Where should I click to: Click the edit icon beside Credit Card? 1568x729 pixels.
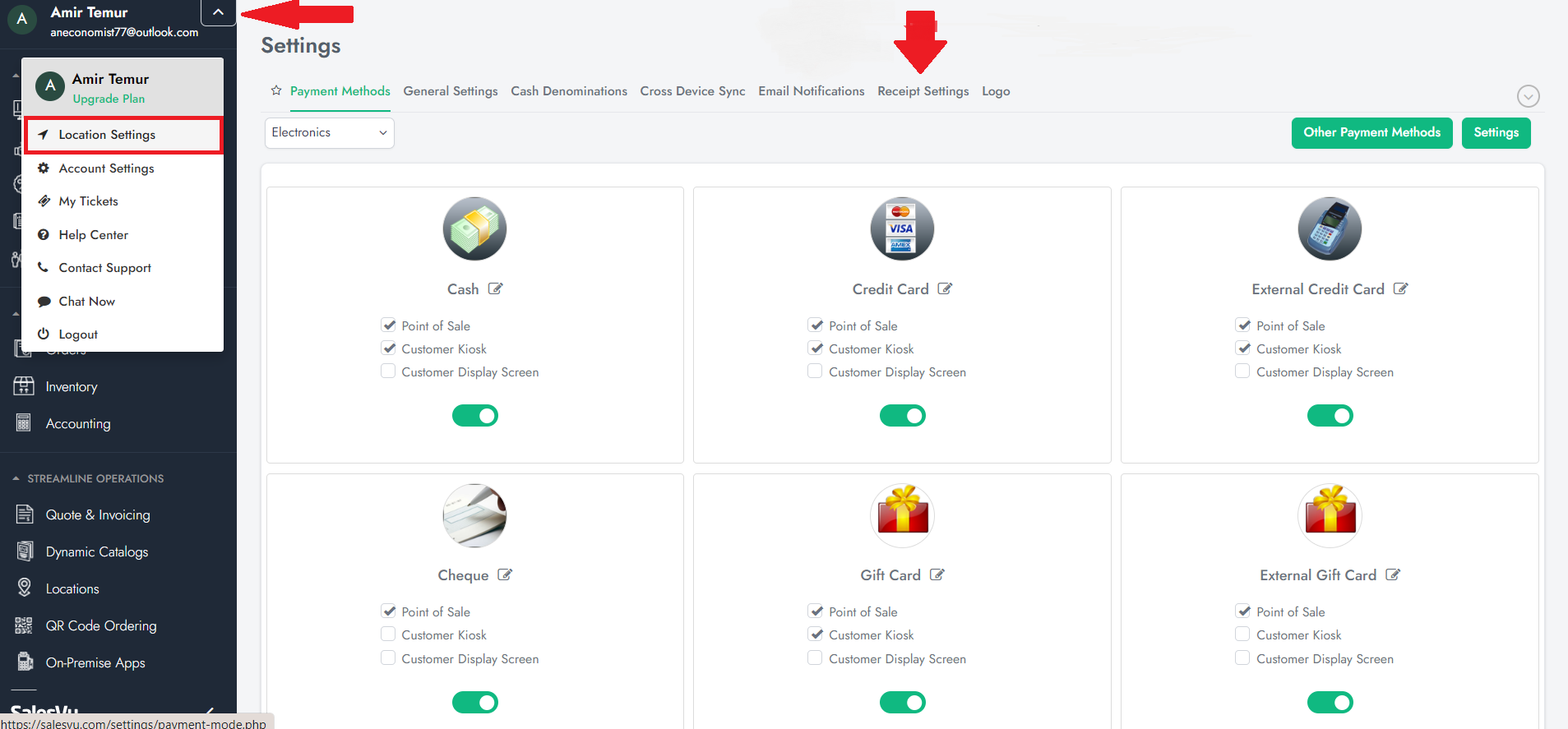[945, 288]
